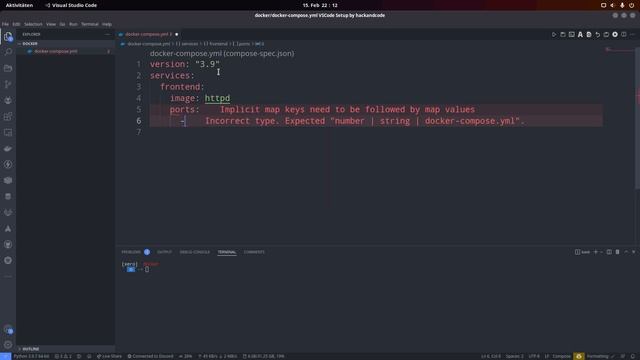
Task: Open the Explorer views ellipsis menu
Action: click(107, 34)
